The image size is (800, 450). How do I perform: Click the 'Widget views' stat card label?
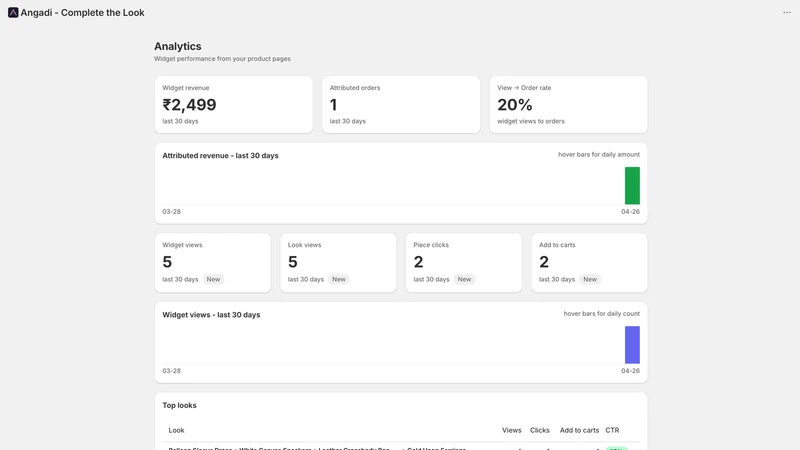[x=182, y=245]
